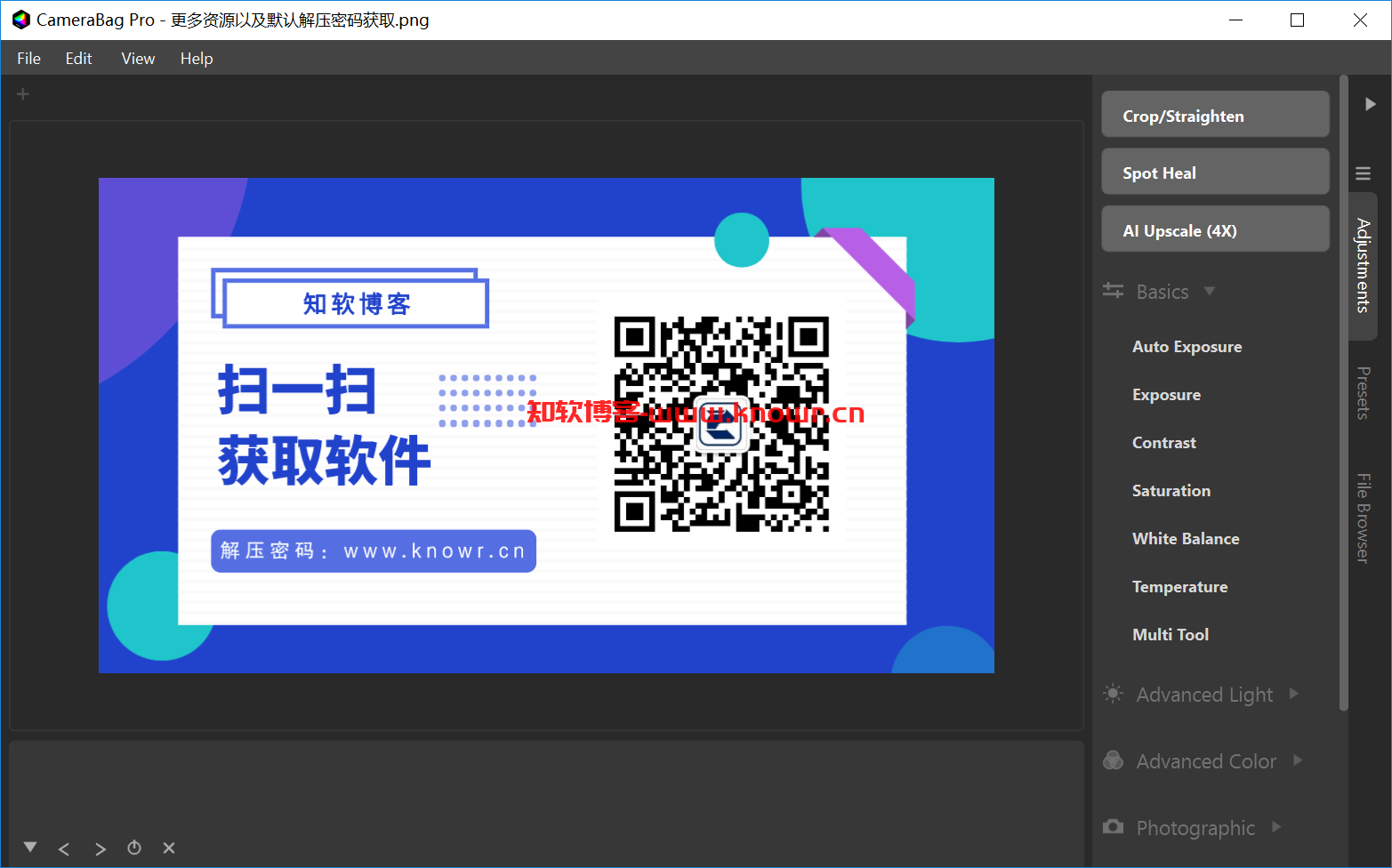Minimize the CameraBag Pro window
Image resolution: width=1392 pixels, height=868 pixels.
coord(1235,20)
